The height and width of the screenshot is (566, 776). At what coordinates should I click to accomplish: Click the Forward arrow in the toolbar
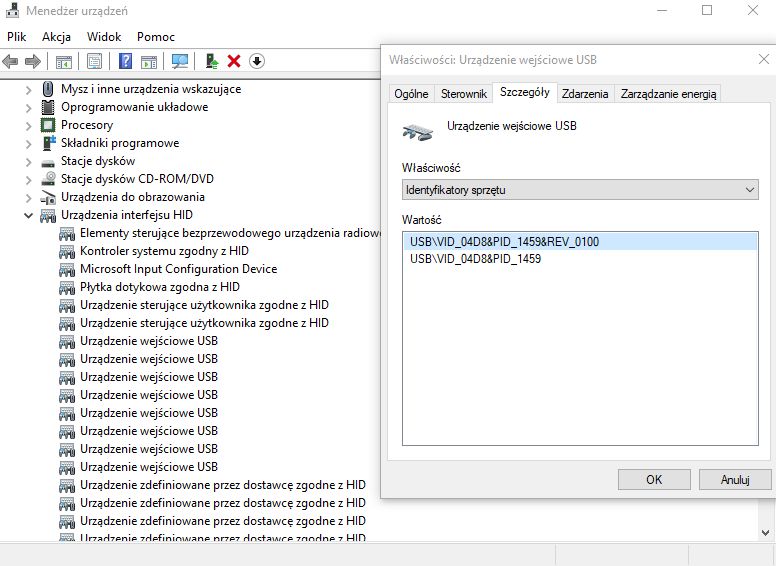coord(33,61)
